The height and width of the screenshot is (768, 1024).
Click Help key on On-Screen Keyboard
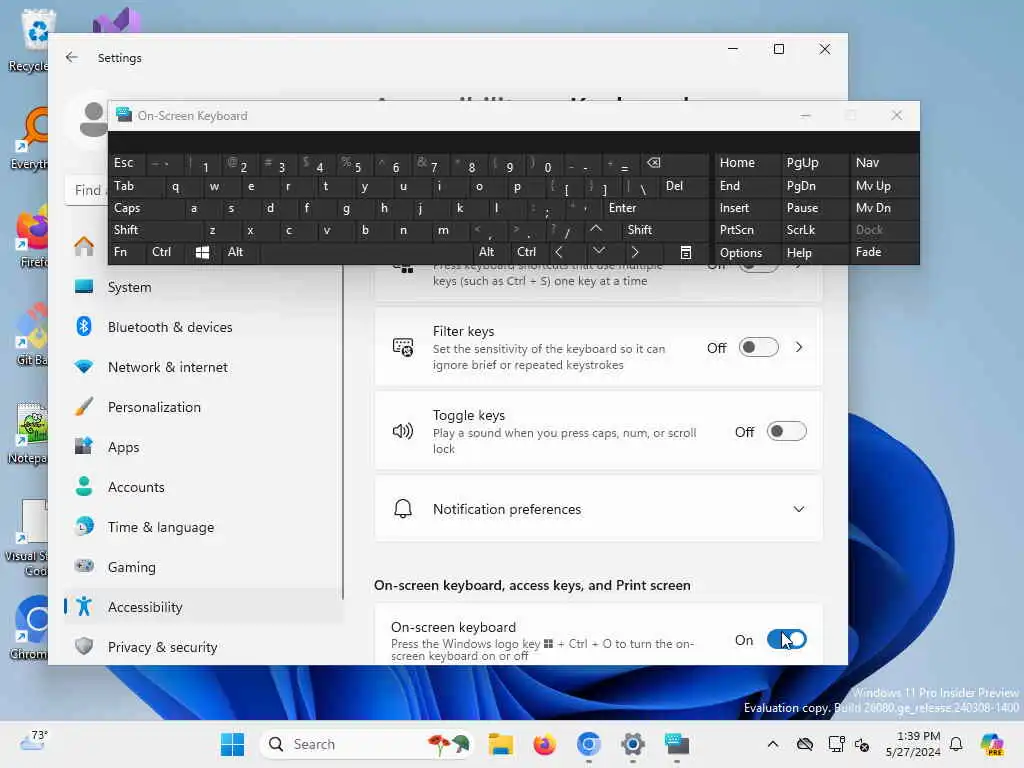click(x=813, y=253)
